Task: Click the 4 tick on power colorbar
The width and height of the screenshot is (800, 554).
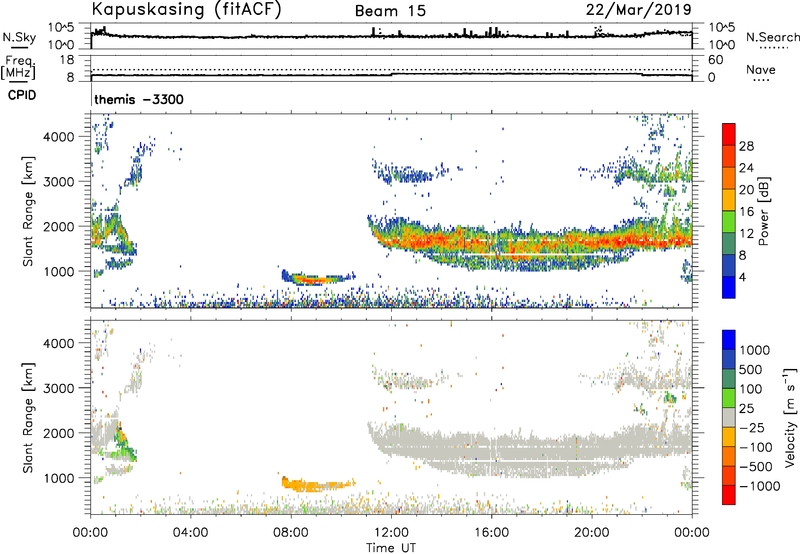Action: [x=742, y=277]
